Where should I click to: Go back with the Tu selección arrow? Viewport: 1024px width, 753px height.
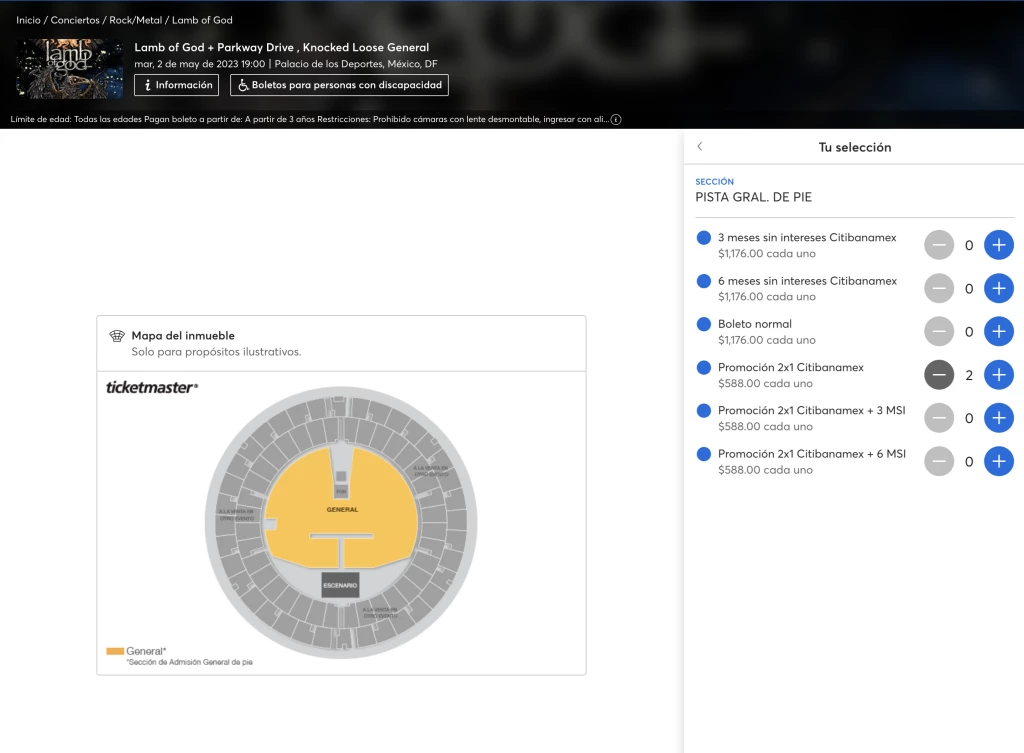tap(700, 147)
